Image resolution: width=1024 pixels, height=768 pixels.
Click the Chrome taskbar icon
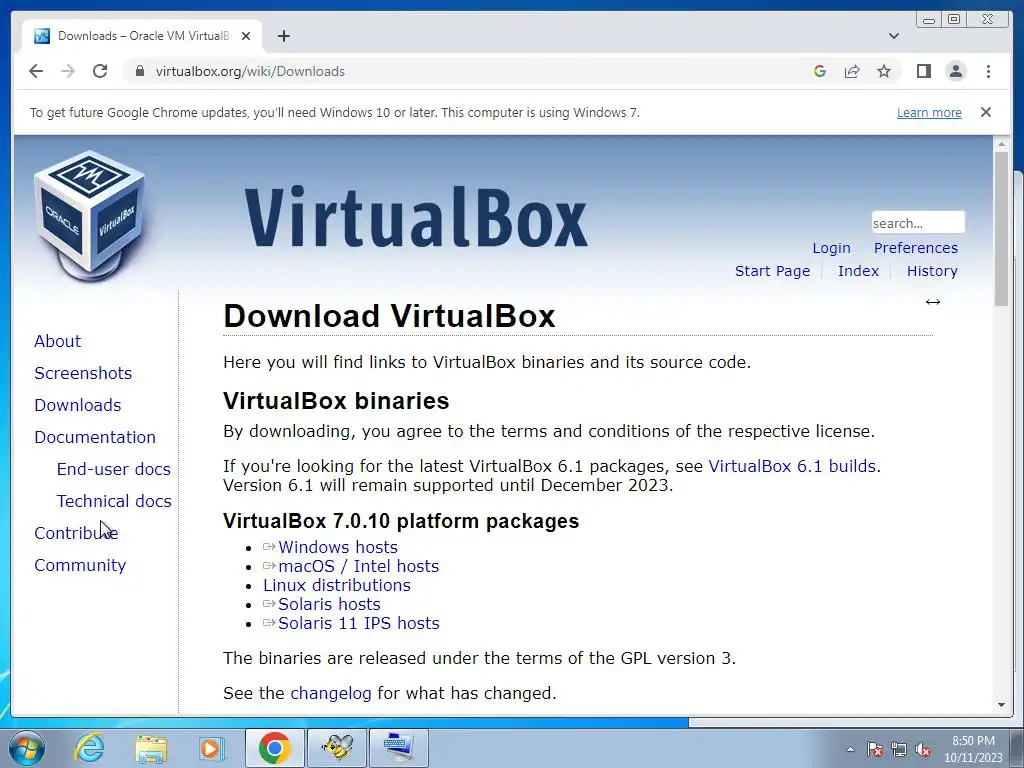point(274,748)
